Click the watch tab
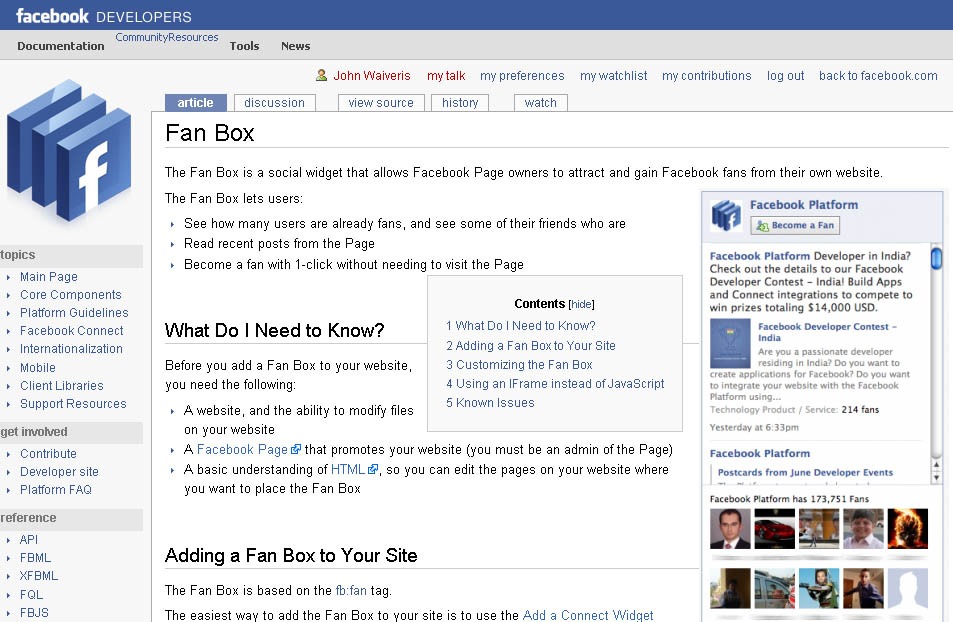This screenshot has height=622, width=953. coord(541,103)
